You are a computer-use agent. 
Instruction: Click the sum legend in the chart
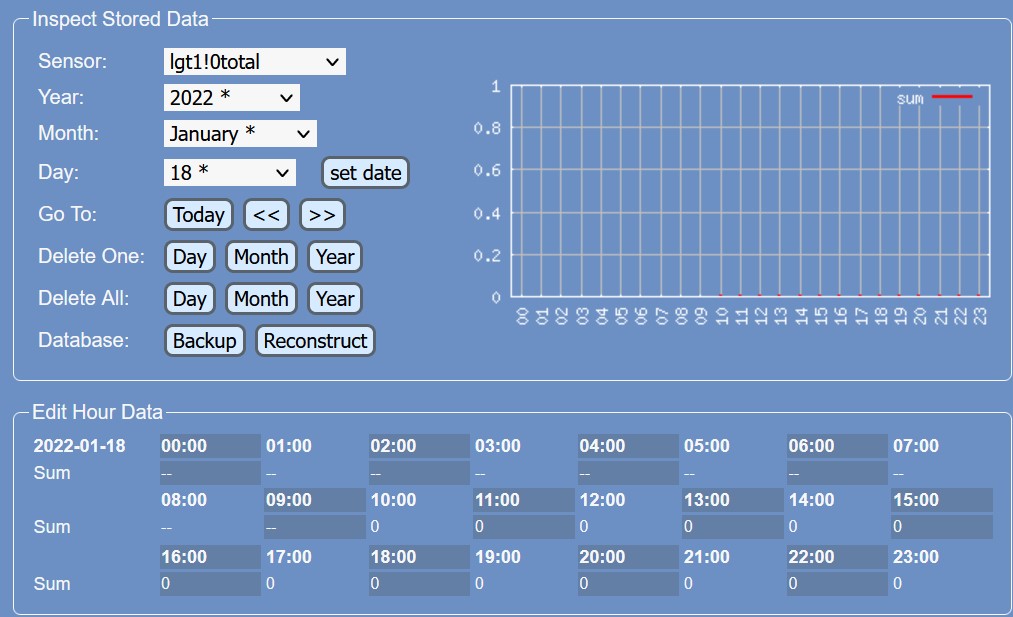[x=934, y=98]
